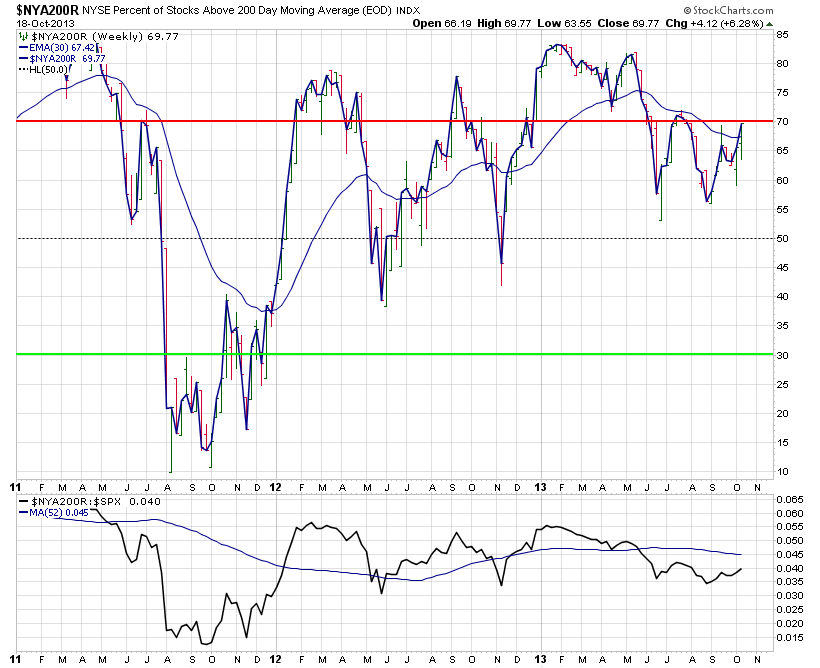The image size is (820, 668).
Task: Click the red horizontal line at 70
Action: [395, 121]
